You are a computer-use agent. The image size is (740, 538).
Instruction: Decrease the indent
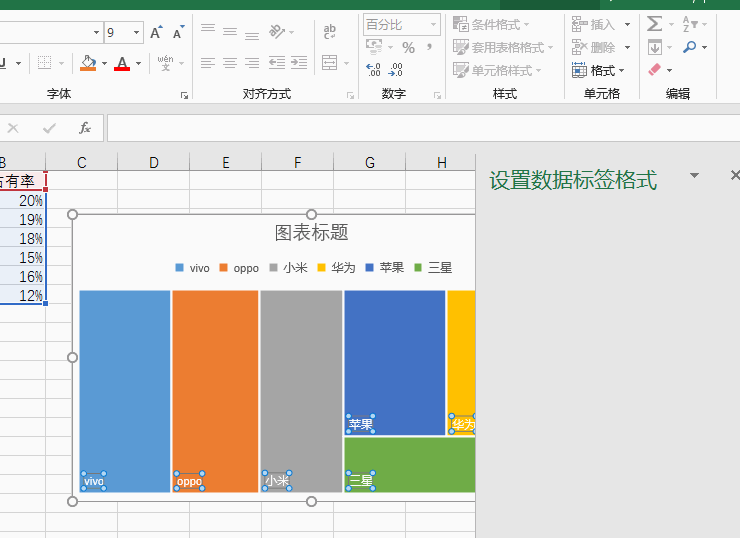coord(277,63)
